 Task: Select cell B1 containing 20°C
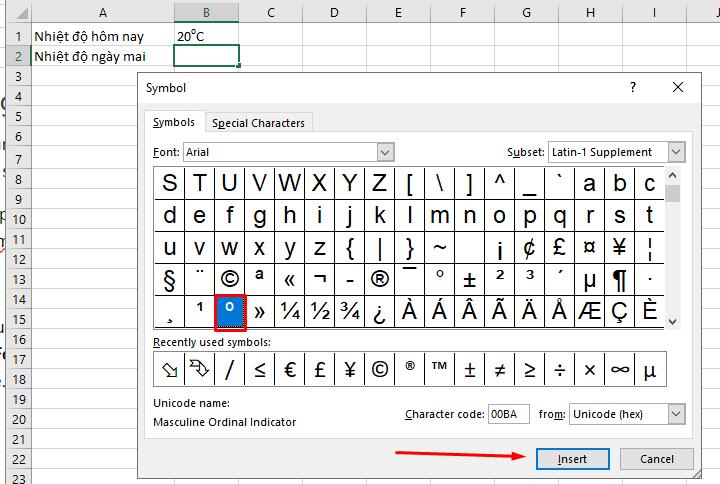[x=206, y=36]
